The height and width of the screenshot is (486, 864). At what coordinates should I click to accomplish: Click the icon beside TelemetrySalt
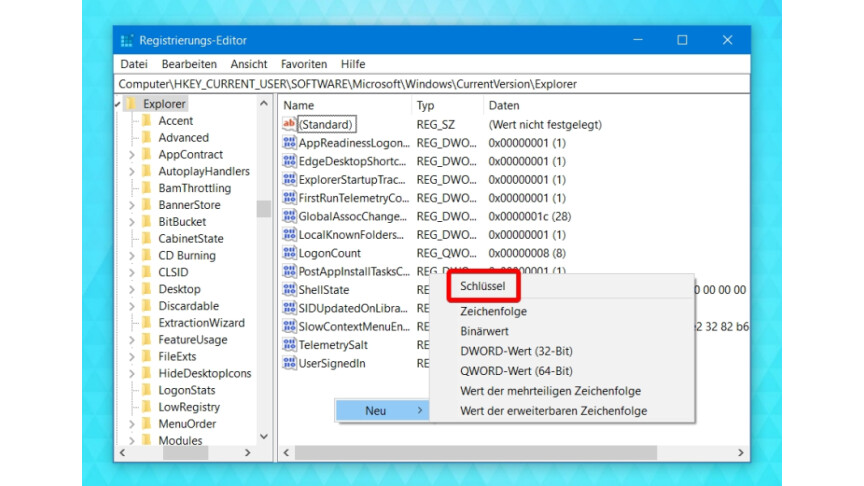click(x=289, y=344)
